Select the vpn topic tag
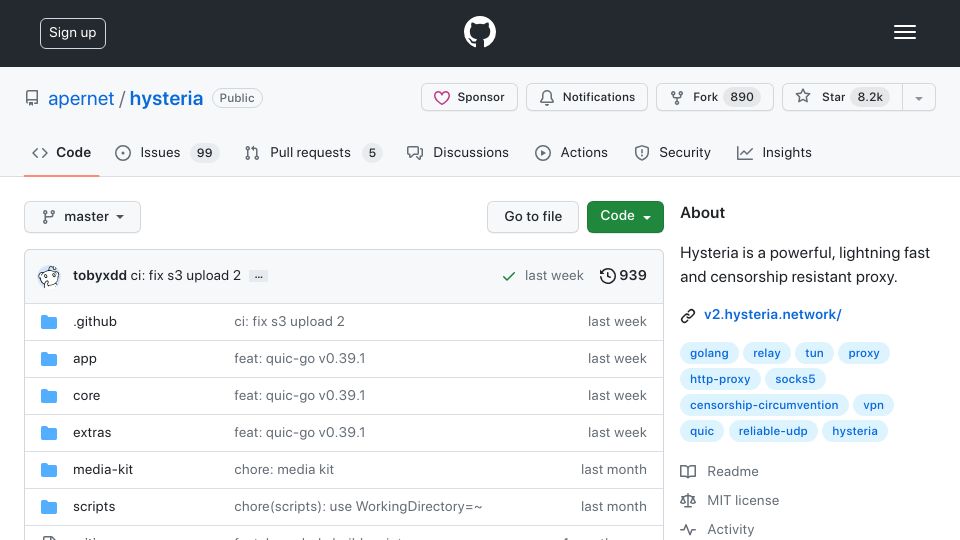 click(874, 405)
